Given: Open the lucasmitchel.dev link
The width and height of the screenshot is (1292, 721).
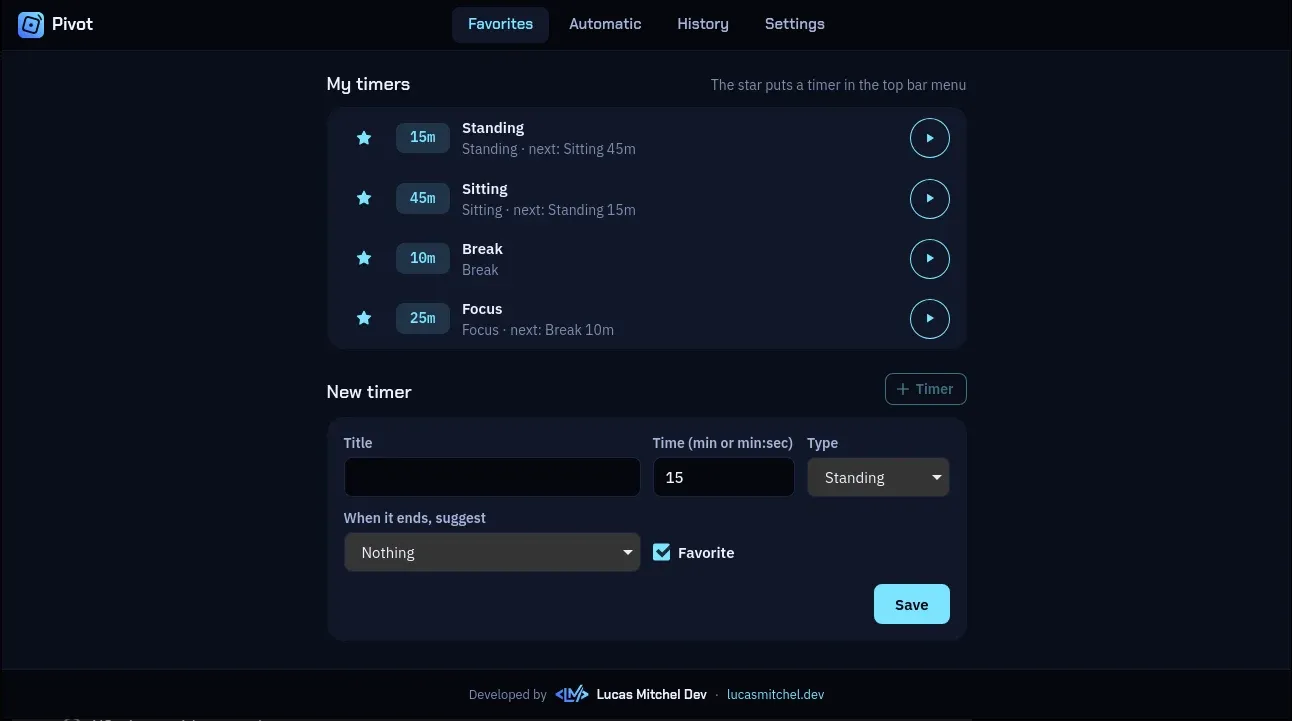Looking at the screenshot, I should [776, 694].
